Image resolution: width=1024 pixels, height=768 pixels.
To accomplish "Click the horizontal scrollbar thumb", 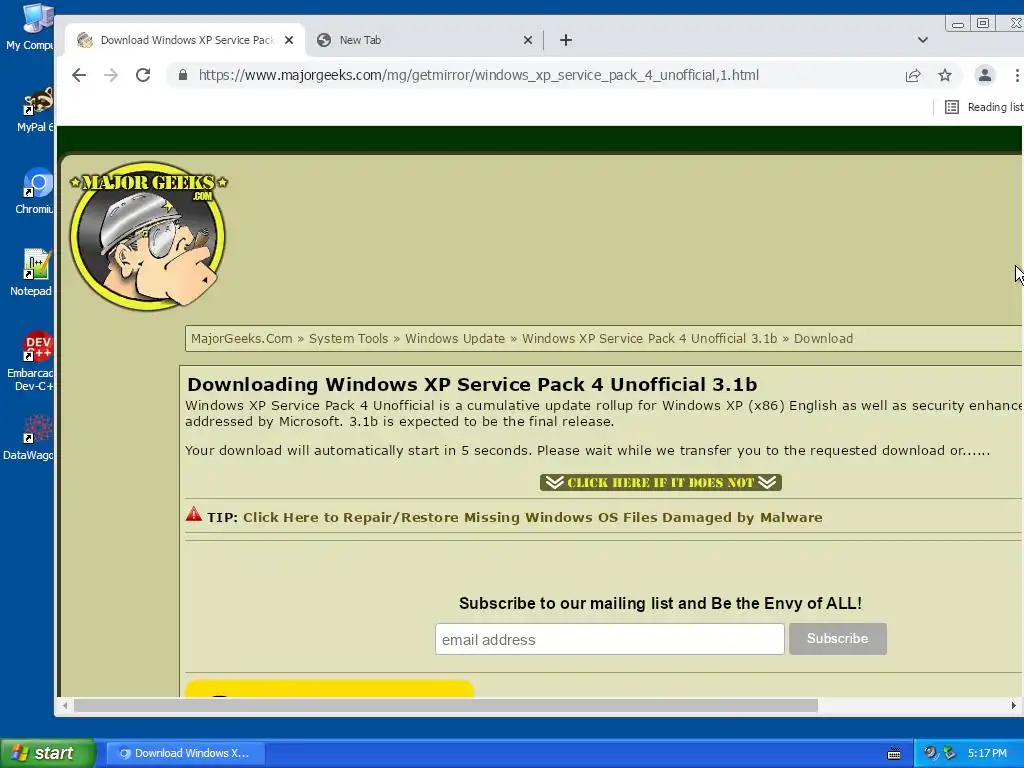I will click(x=445, y=705).
